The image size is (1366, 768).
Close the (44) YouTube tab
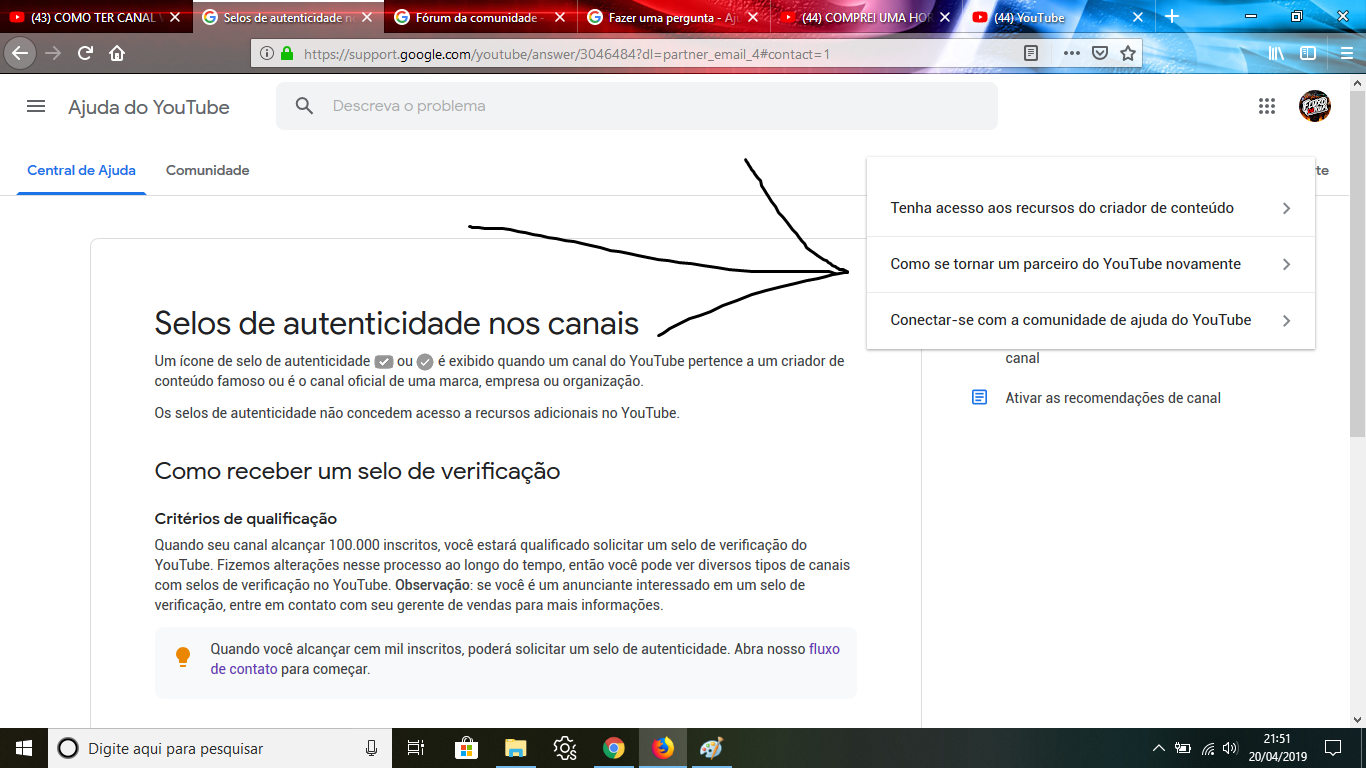pos(1137,17)
